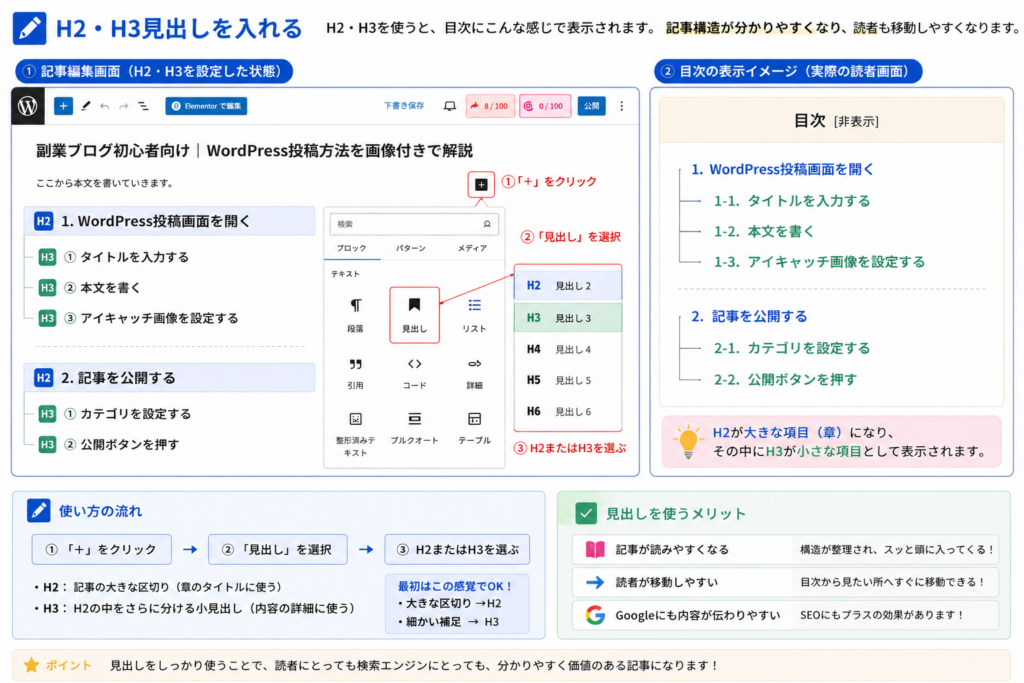Open TOC link 2. 記事を公開する
The image size is (1024, 683).
[749, 316]
